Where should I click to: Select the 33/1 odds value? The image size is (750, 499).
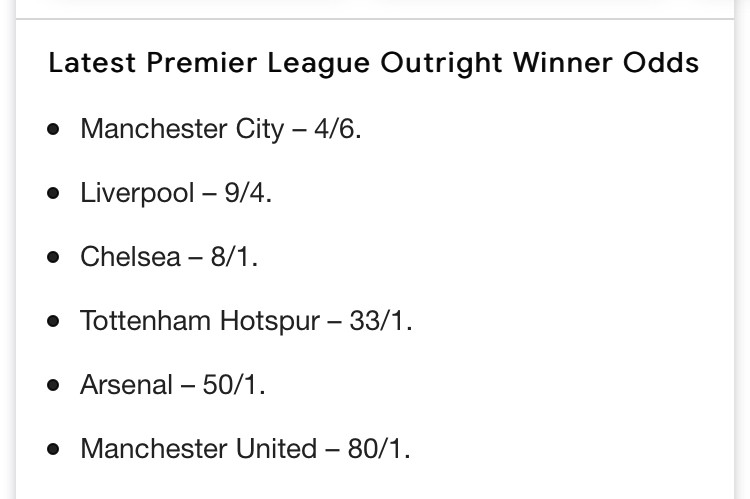[378, 321]
